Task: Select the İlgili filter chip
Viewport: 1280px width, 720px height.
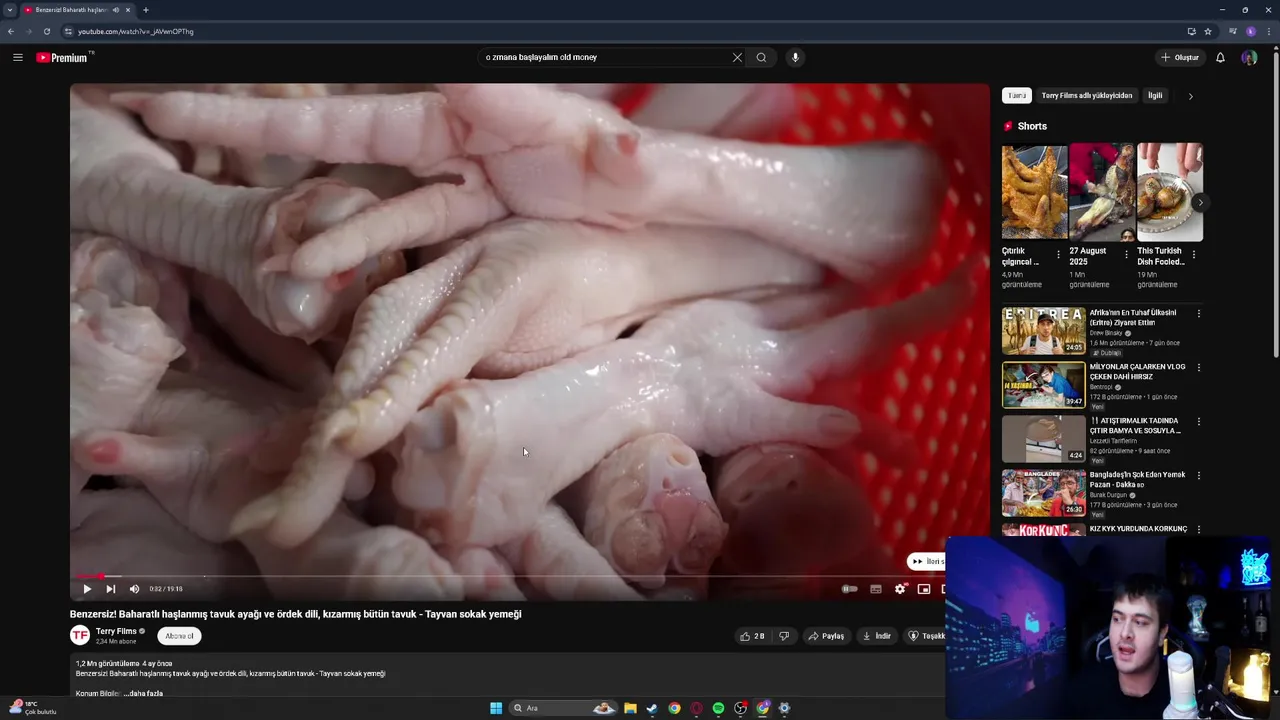Action: point(1155,96)
